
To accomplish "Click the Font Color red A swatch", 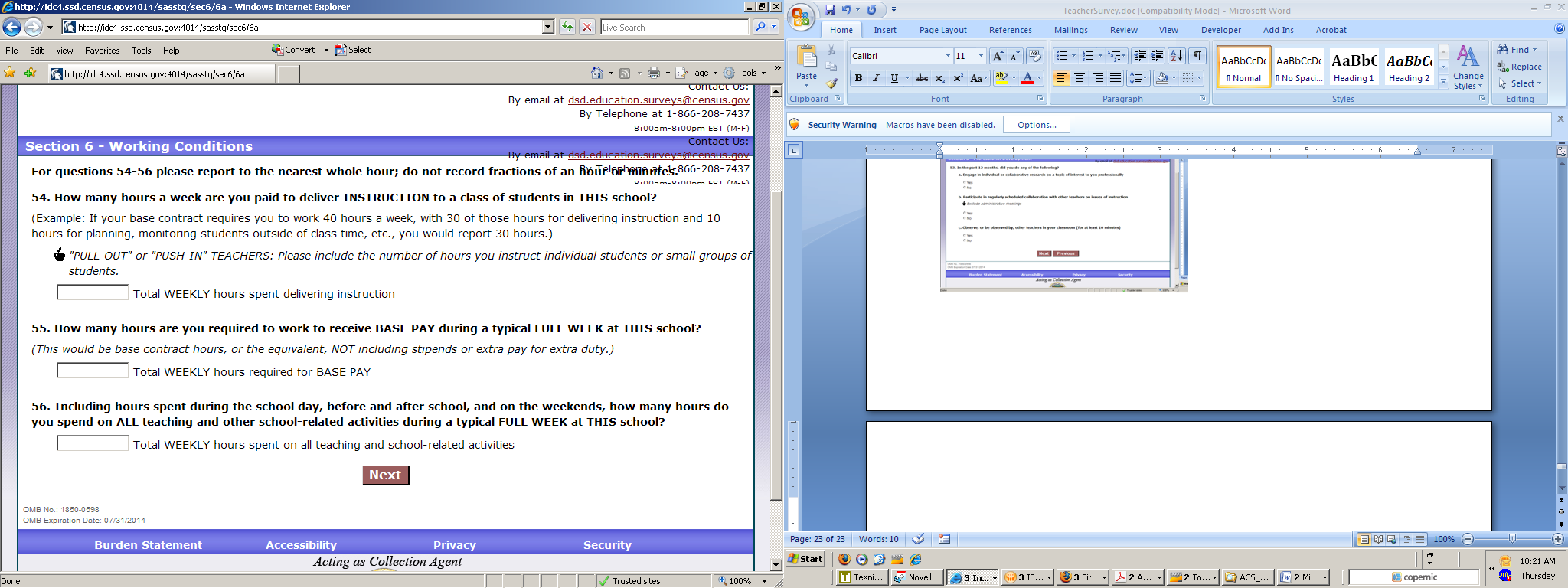I will 1027,78.
